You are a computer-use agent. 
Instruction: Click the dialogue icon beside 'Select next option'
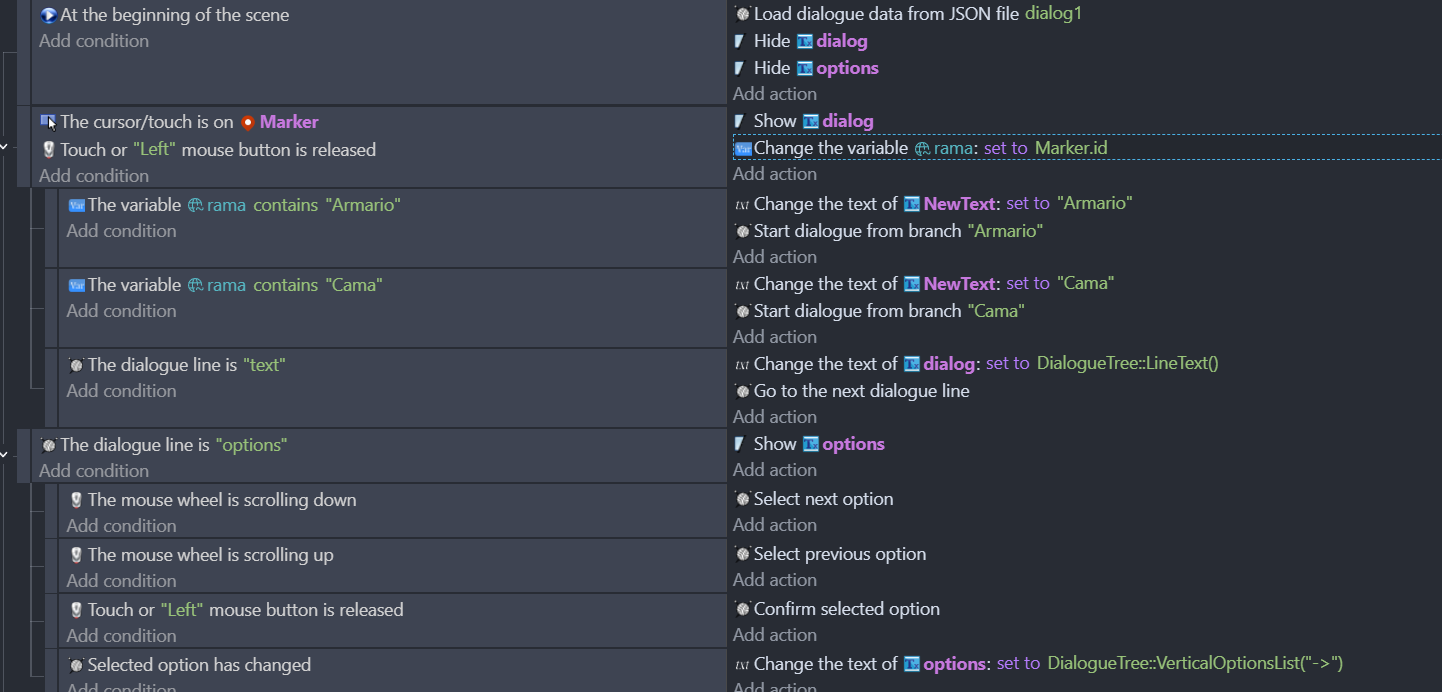tap(742, 499)
